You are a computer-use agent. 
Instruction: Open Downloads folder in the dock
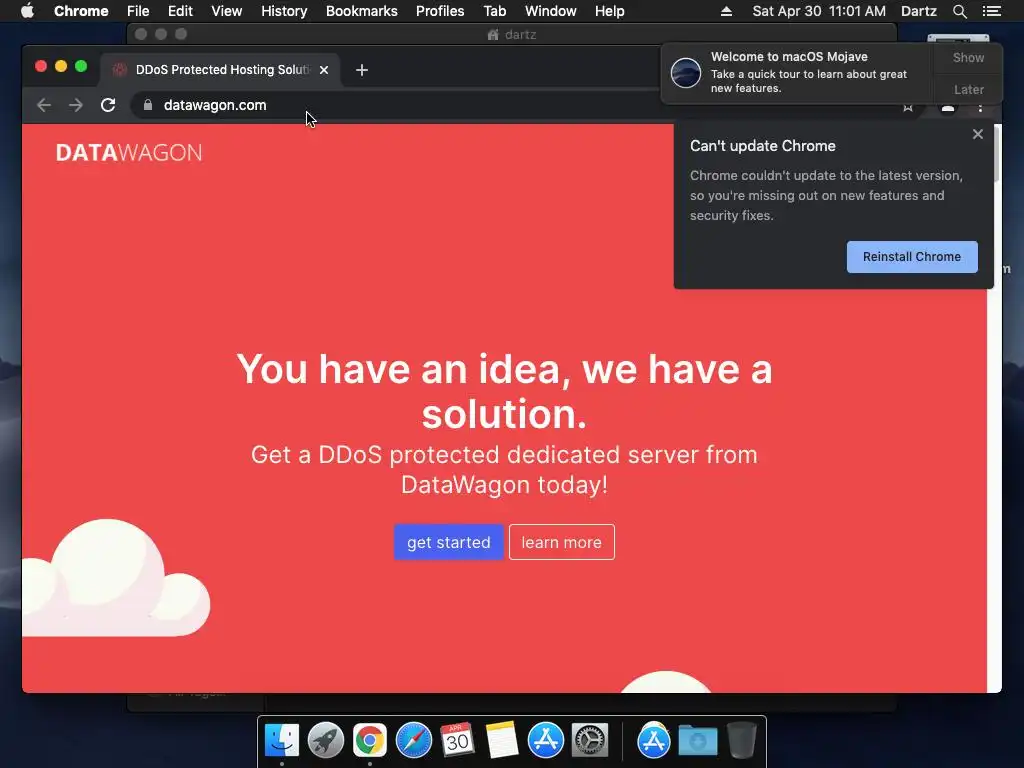coord(697,741)
